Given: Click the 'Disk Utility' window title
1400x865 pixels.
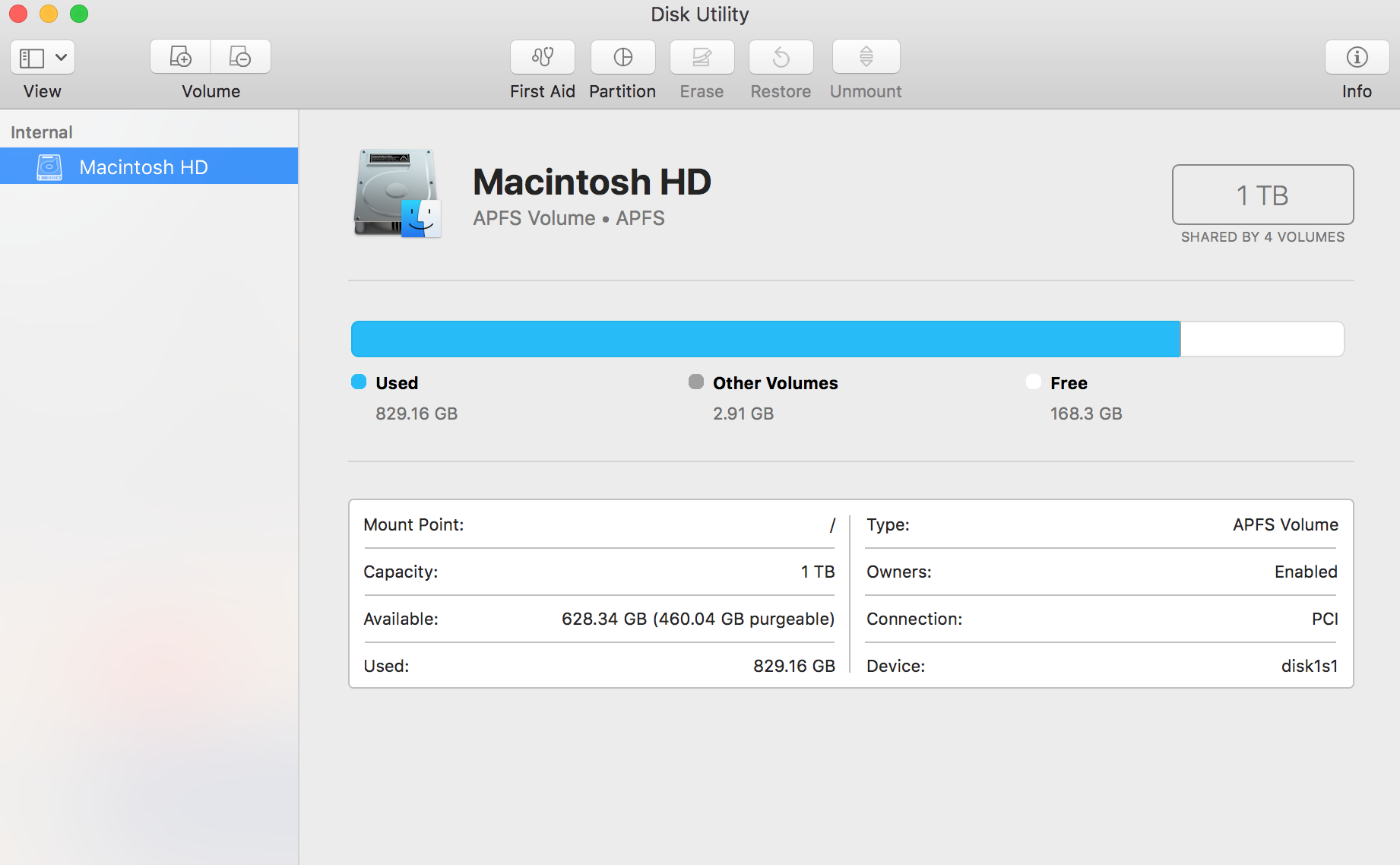Looking at the screenshot, I should 700,14.
